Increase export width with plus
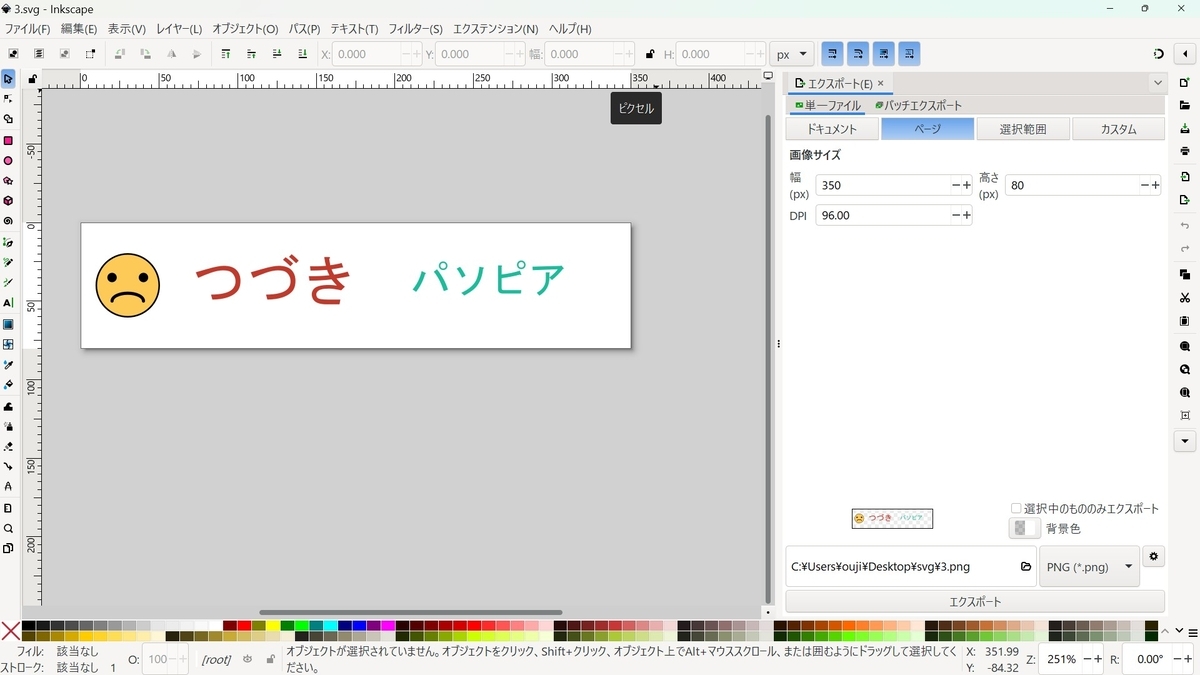 click(967, 185)
